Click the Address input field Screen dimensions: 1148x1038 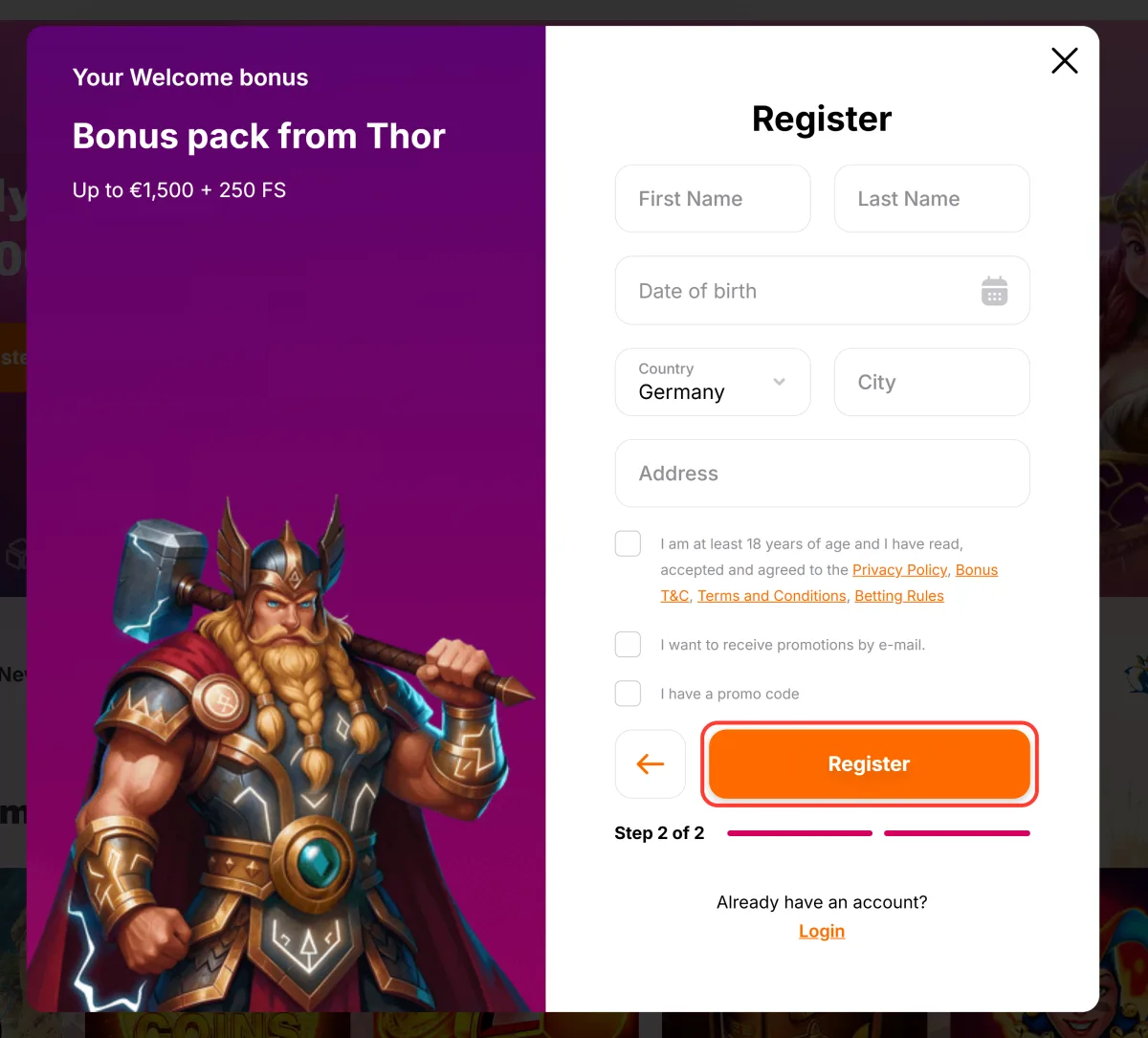coord(823,474)
